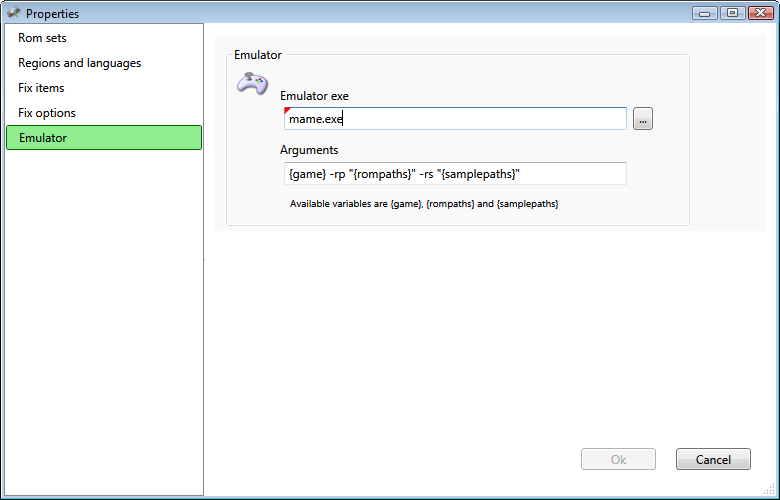This screenshot has height=500, width=780.
Task: Dismiss the dialog with the Cancel button
Action: pos(713,459)
